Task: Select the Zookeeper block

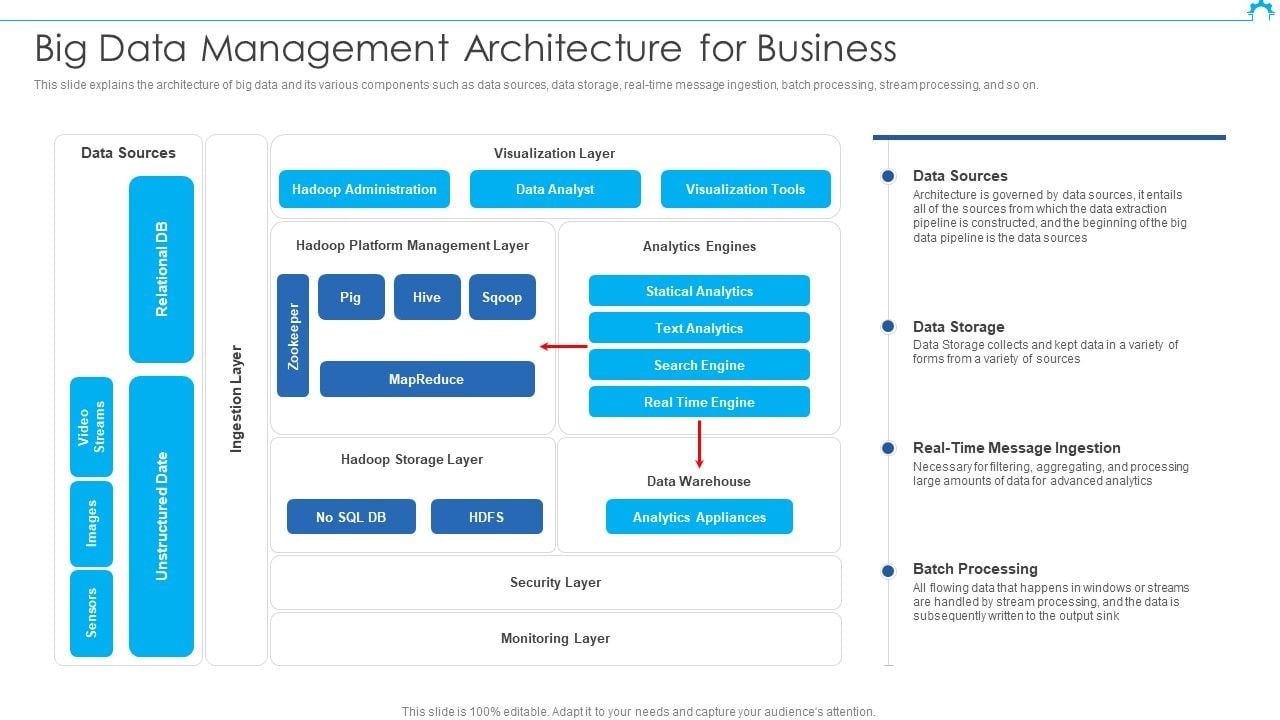Action: 293,335
